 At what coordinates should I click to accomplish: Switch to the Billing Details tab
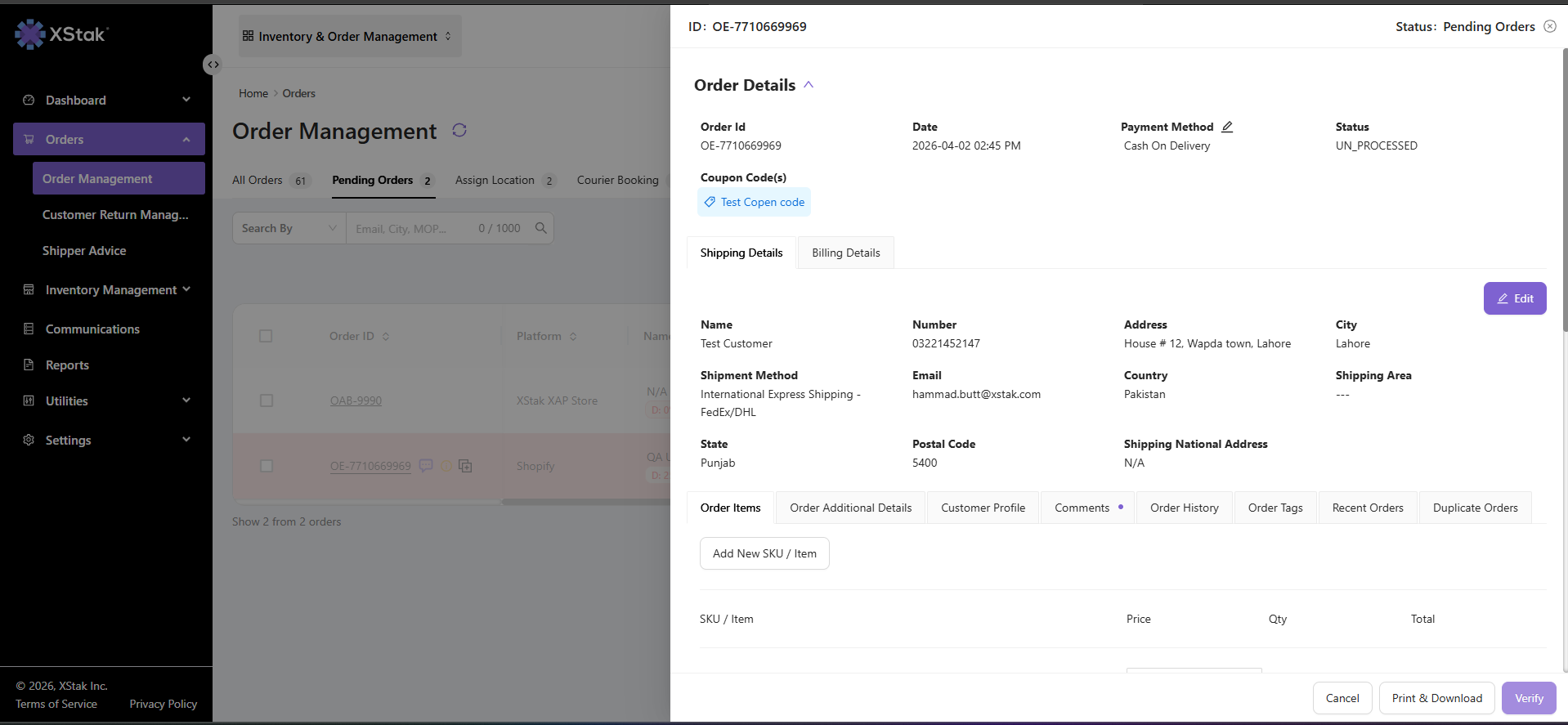point(846,253)
